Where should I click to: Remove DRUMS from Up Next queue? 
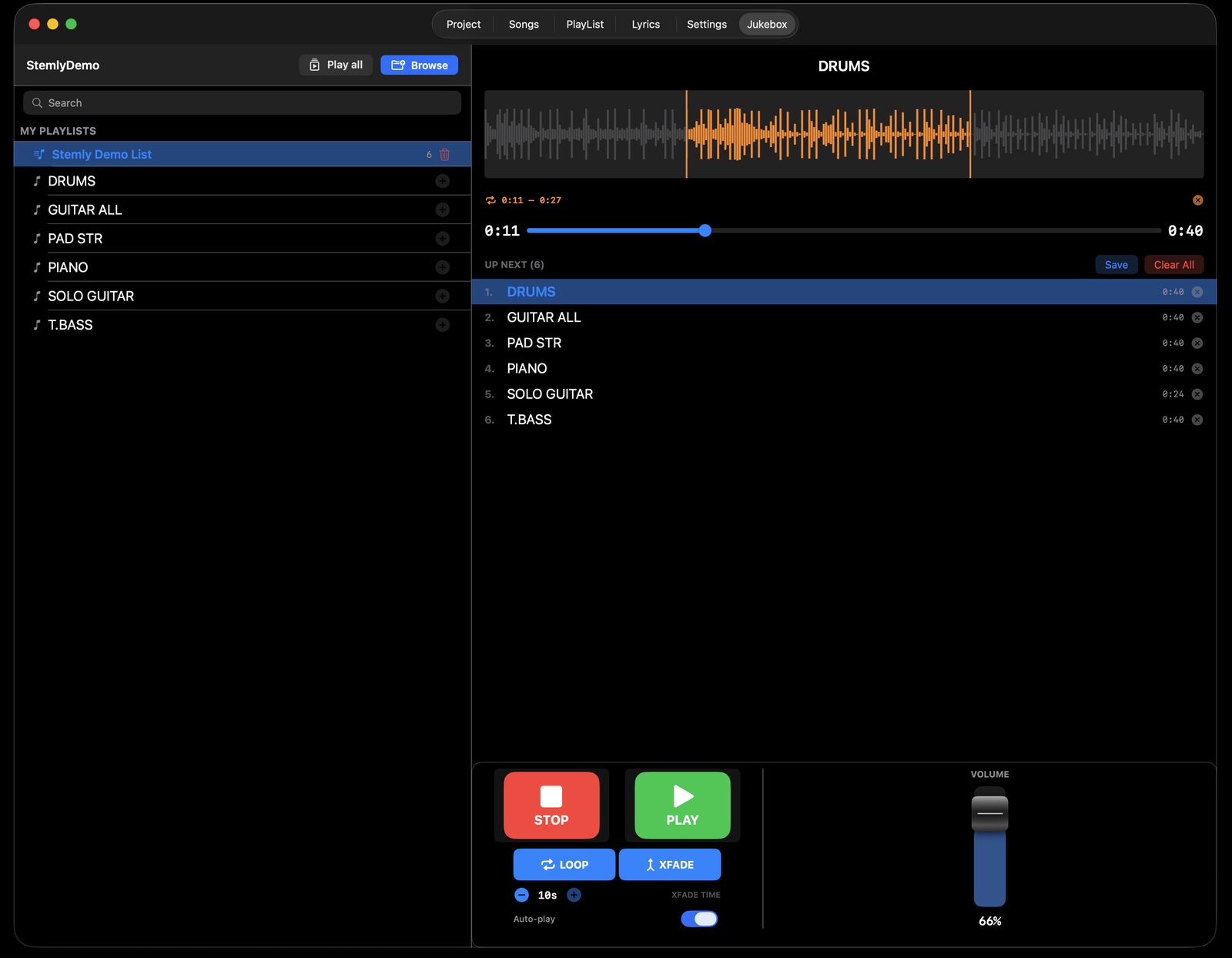tap(1197, 292)
